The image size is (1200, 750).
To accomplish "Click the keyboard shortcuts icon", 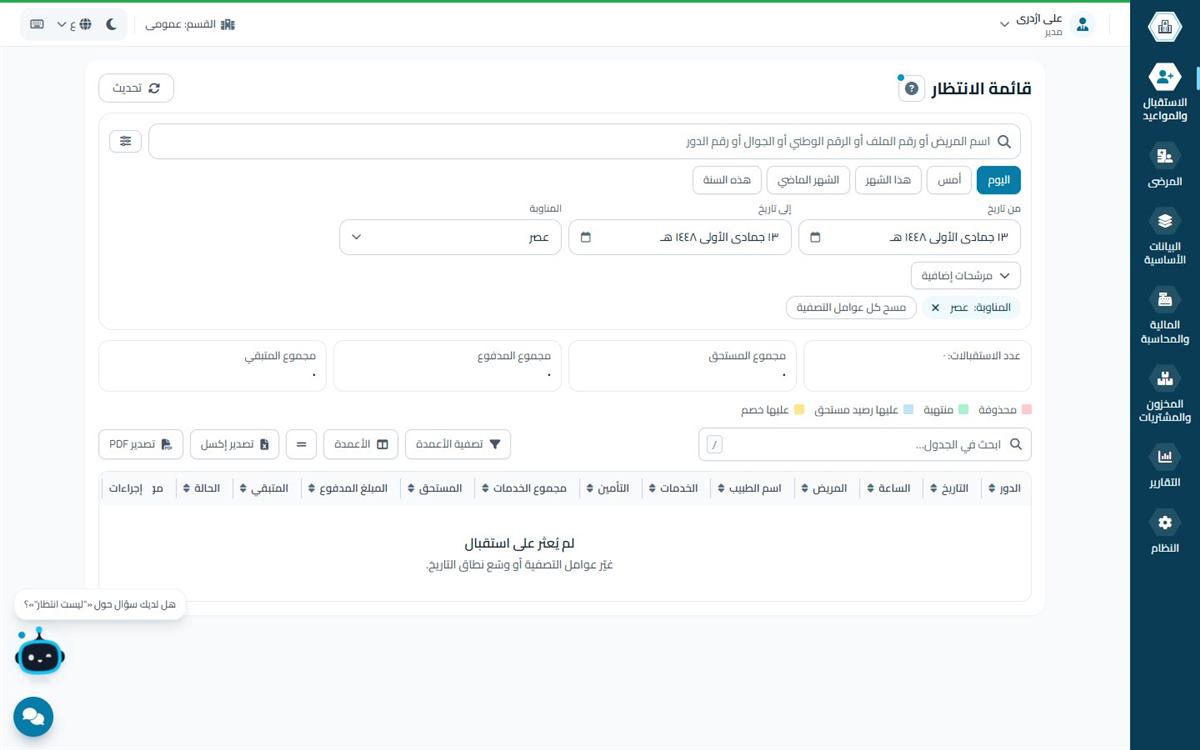I will pos(37,24).
